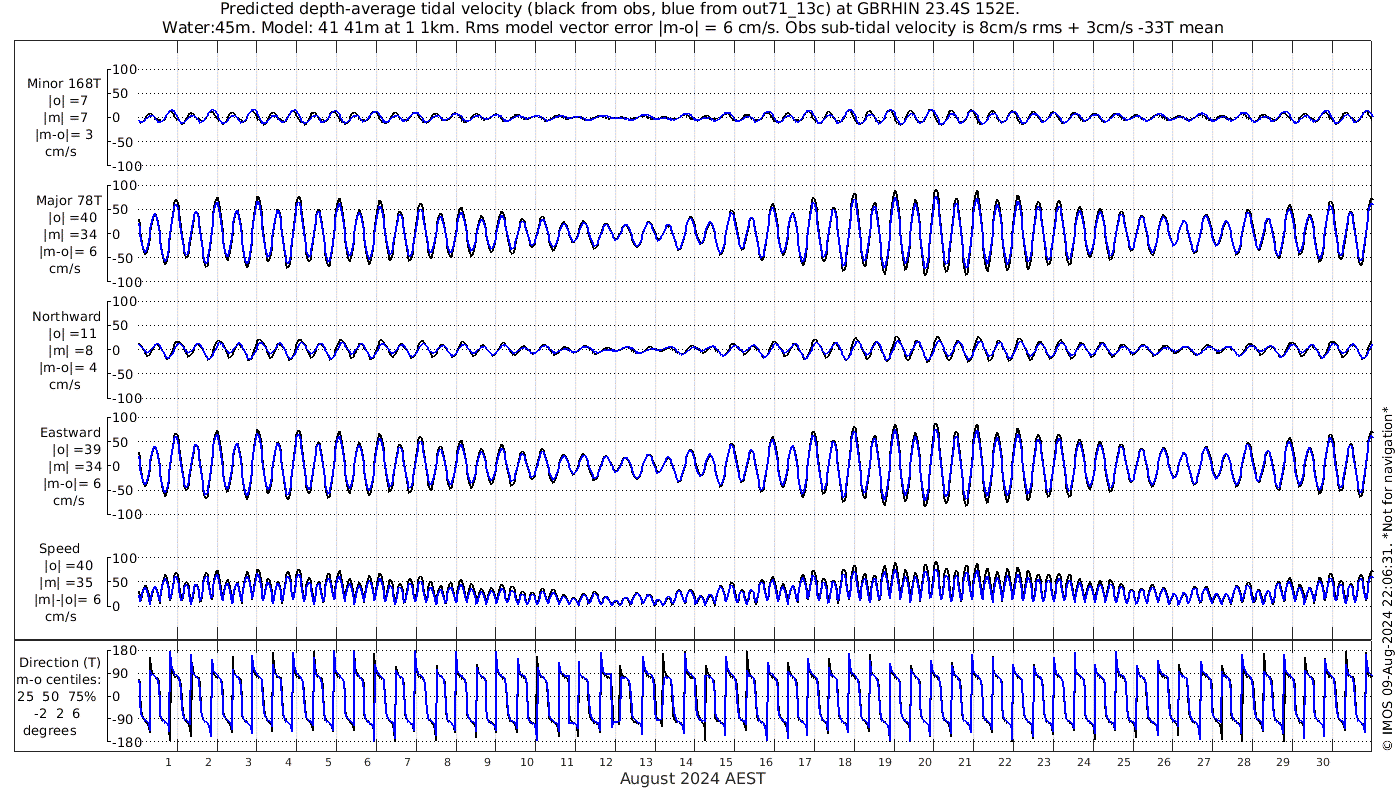Click day 20 tick label on the x-axis
Image resolution: width=1400 pixels, height=800 pixels.
(x=925, y=762)
